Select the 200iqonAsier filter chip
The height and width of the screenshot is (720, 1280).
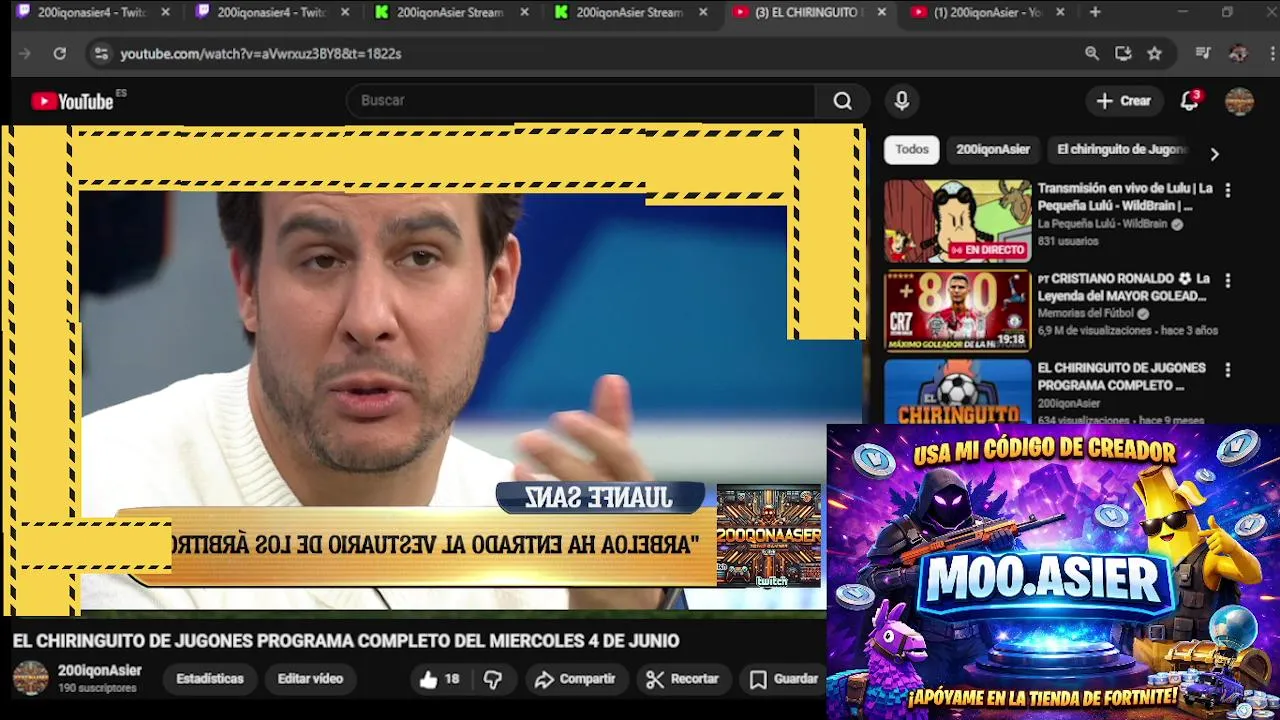pyautogui.click(x=992, y=150)
